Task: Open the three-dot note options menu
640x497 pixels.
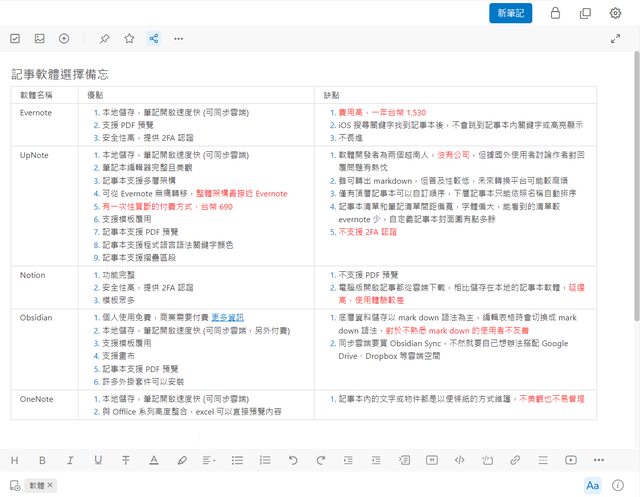Action: 179,39
